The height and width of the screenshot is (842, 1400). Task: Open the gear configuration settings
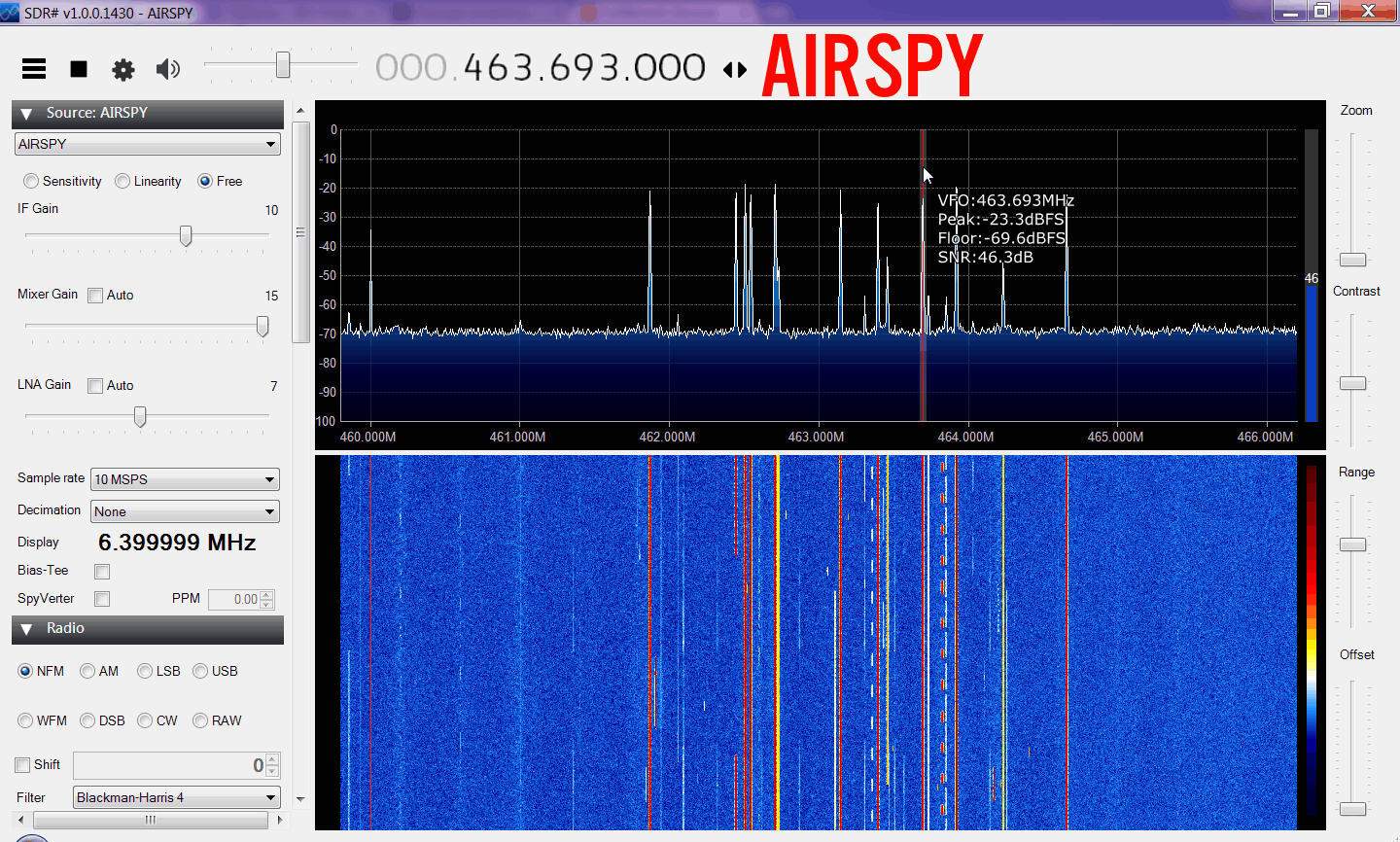coord(123,69)
